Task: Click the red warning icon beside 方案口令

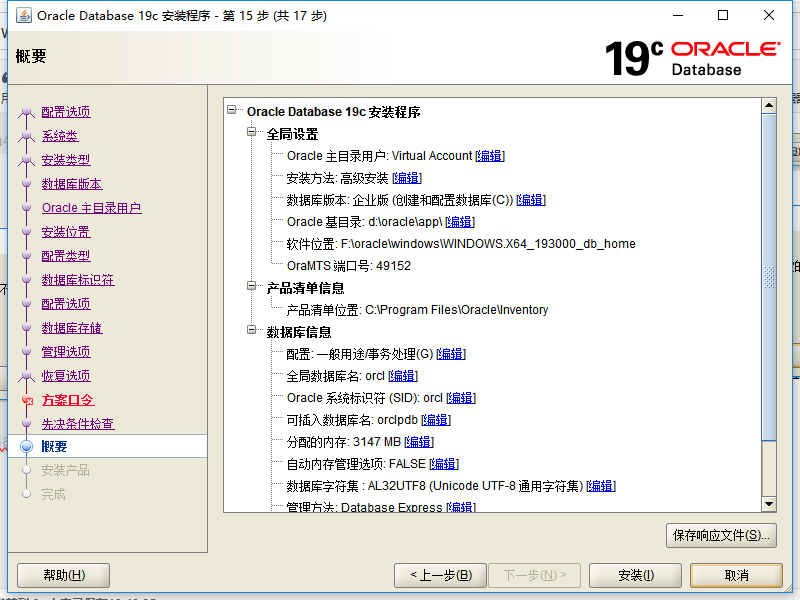Action: (x=29, y=399)
